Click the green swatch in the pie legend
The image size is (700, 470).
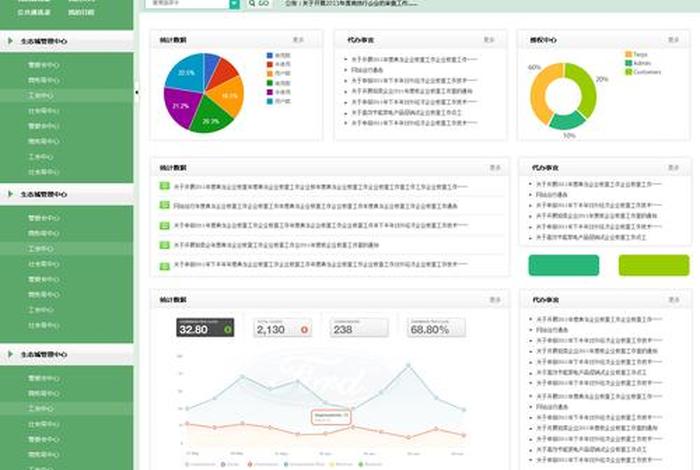270,83
